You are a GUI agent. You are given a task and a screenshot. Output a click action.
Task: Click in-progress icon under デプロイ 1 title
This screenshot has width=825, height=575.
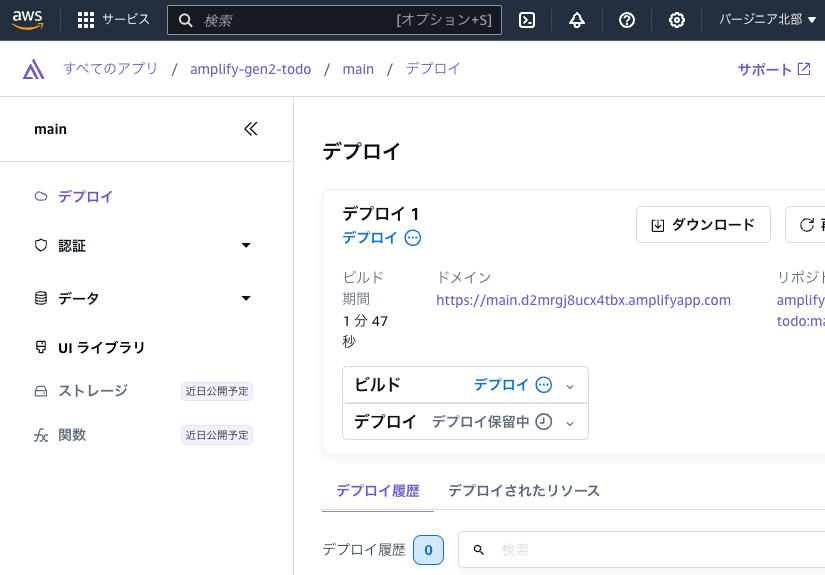412,238
